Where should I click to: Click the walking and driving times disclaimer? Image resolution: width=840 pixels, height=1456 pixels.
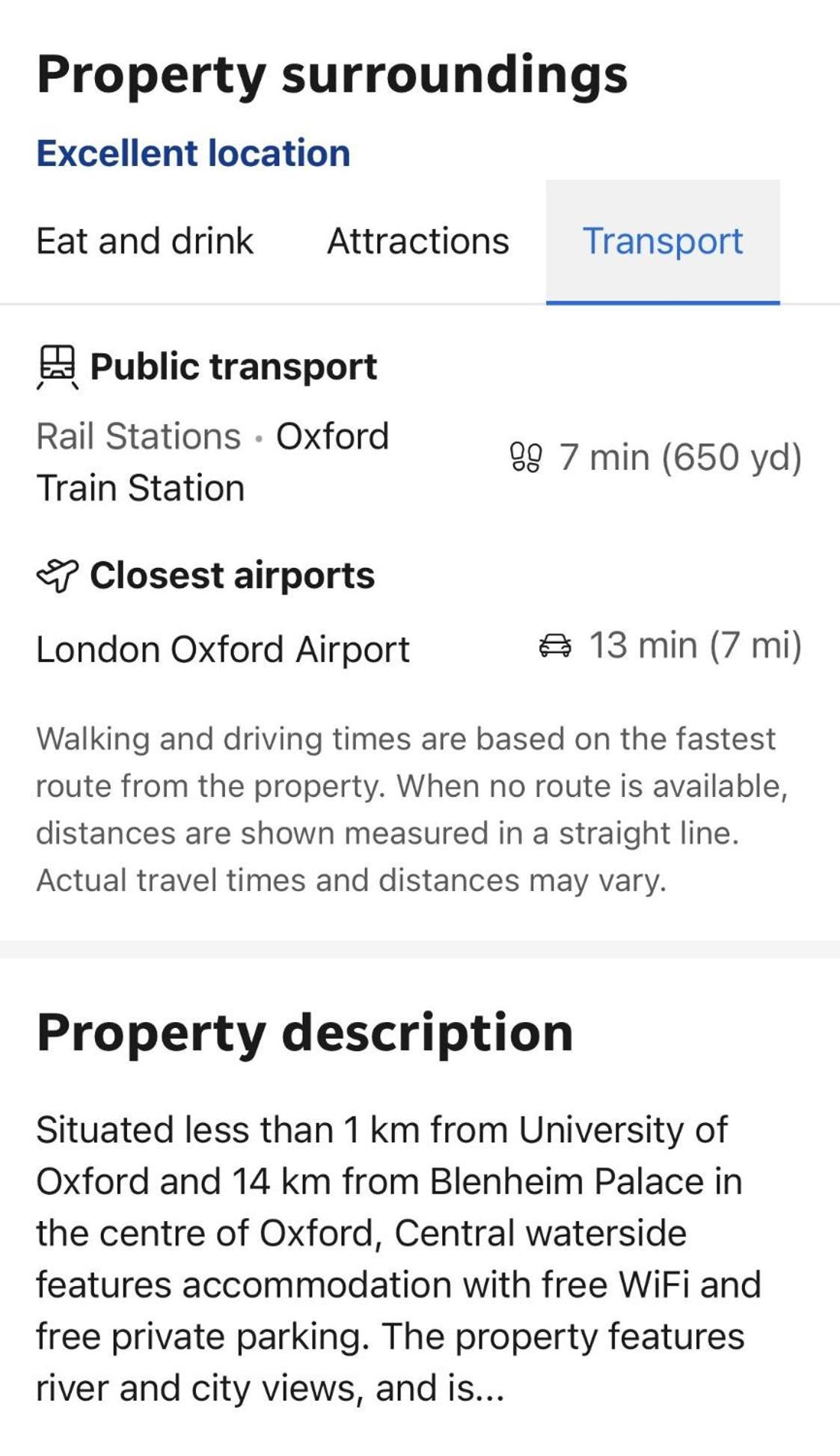(412, 810)
